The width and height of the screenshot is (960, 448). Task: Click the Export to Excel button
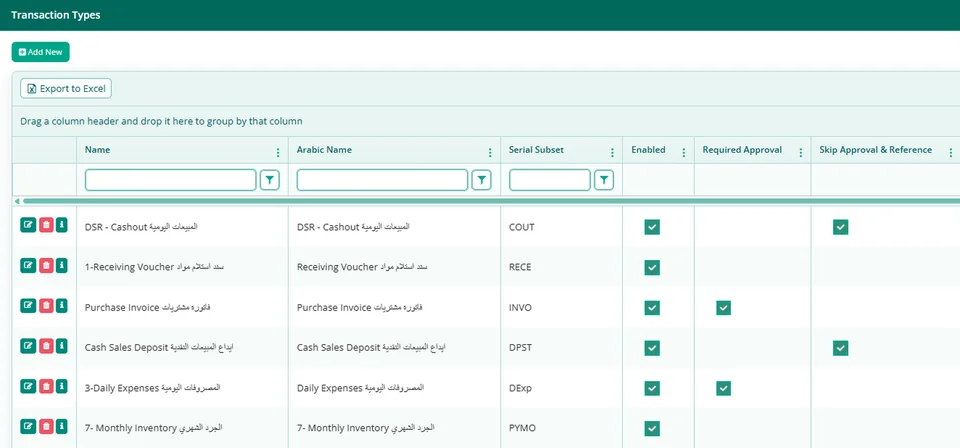[x=66, y=89]
